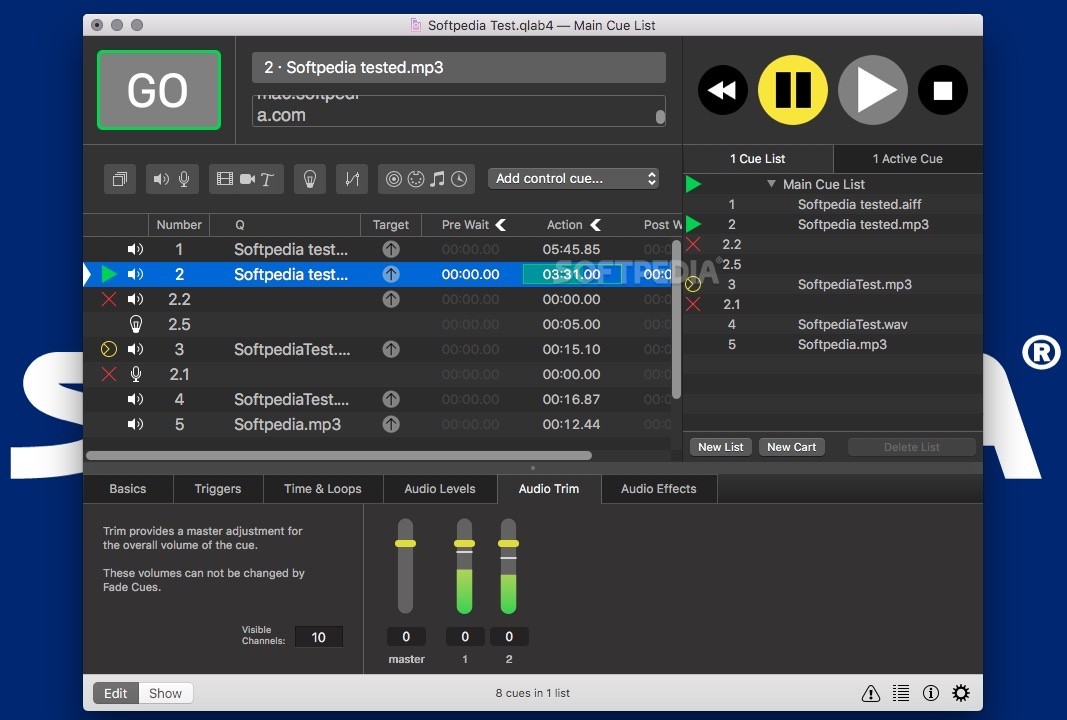
Task: Add a new MIDI File cue
Action: pyautogui.click(x=438, y=179)
